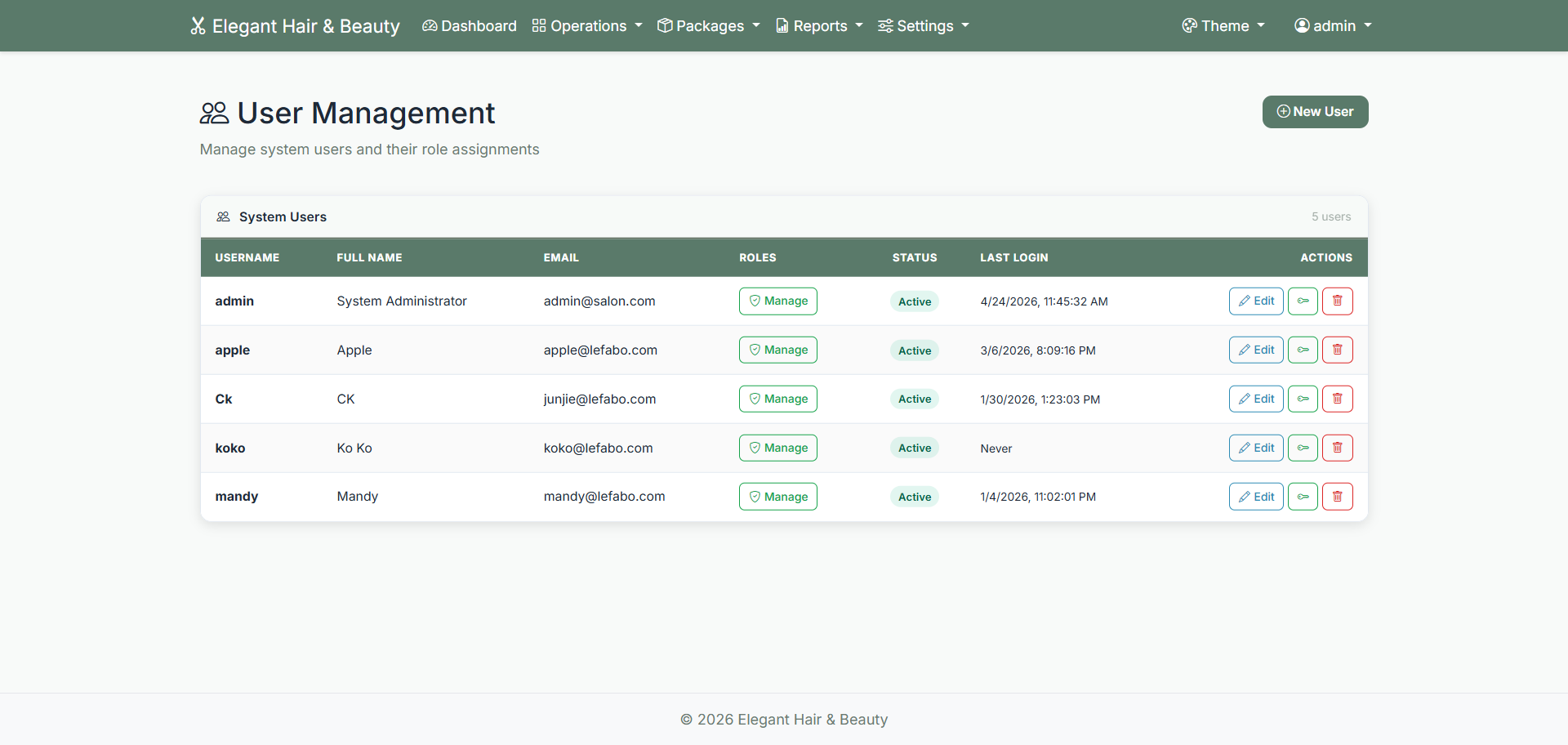This screenshot has width=1568, height=745.
Task: Click the Elegant Hair & Beauty brand link
Action: 296,26
